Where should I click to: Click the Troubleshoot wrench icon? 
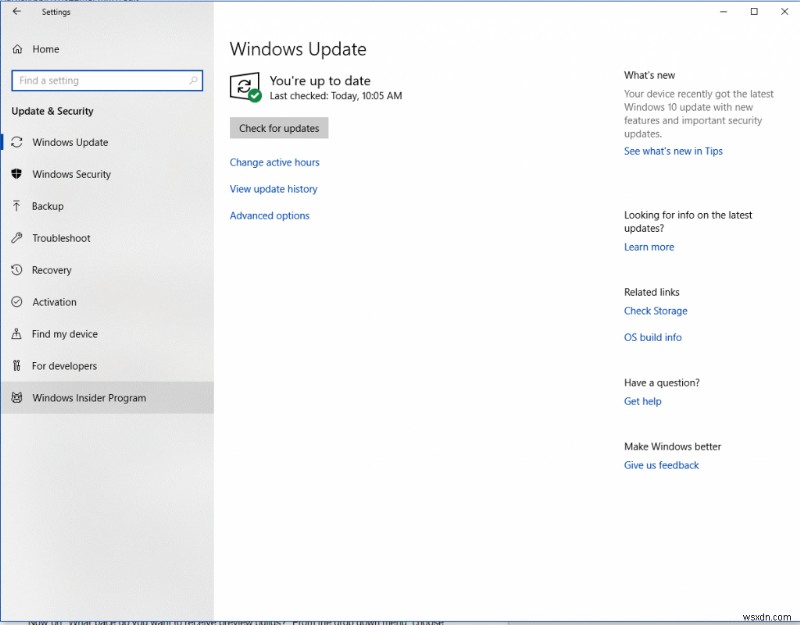(17, 238)
